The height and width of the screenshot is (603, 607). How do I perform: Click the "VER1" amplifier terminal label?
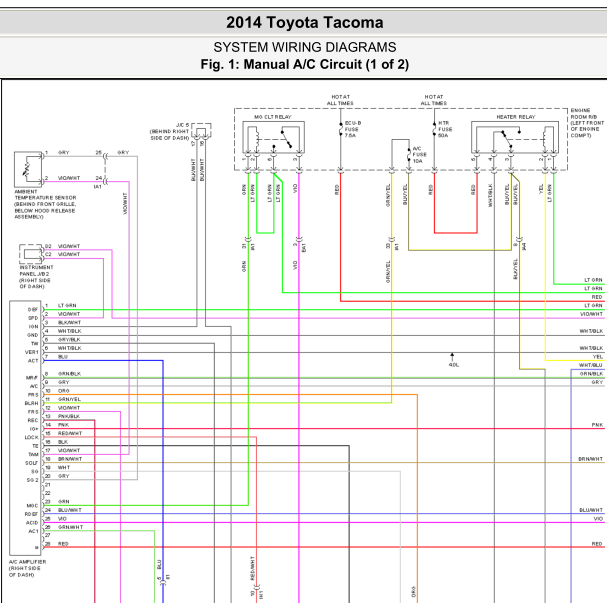pos(31,352)
